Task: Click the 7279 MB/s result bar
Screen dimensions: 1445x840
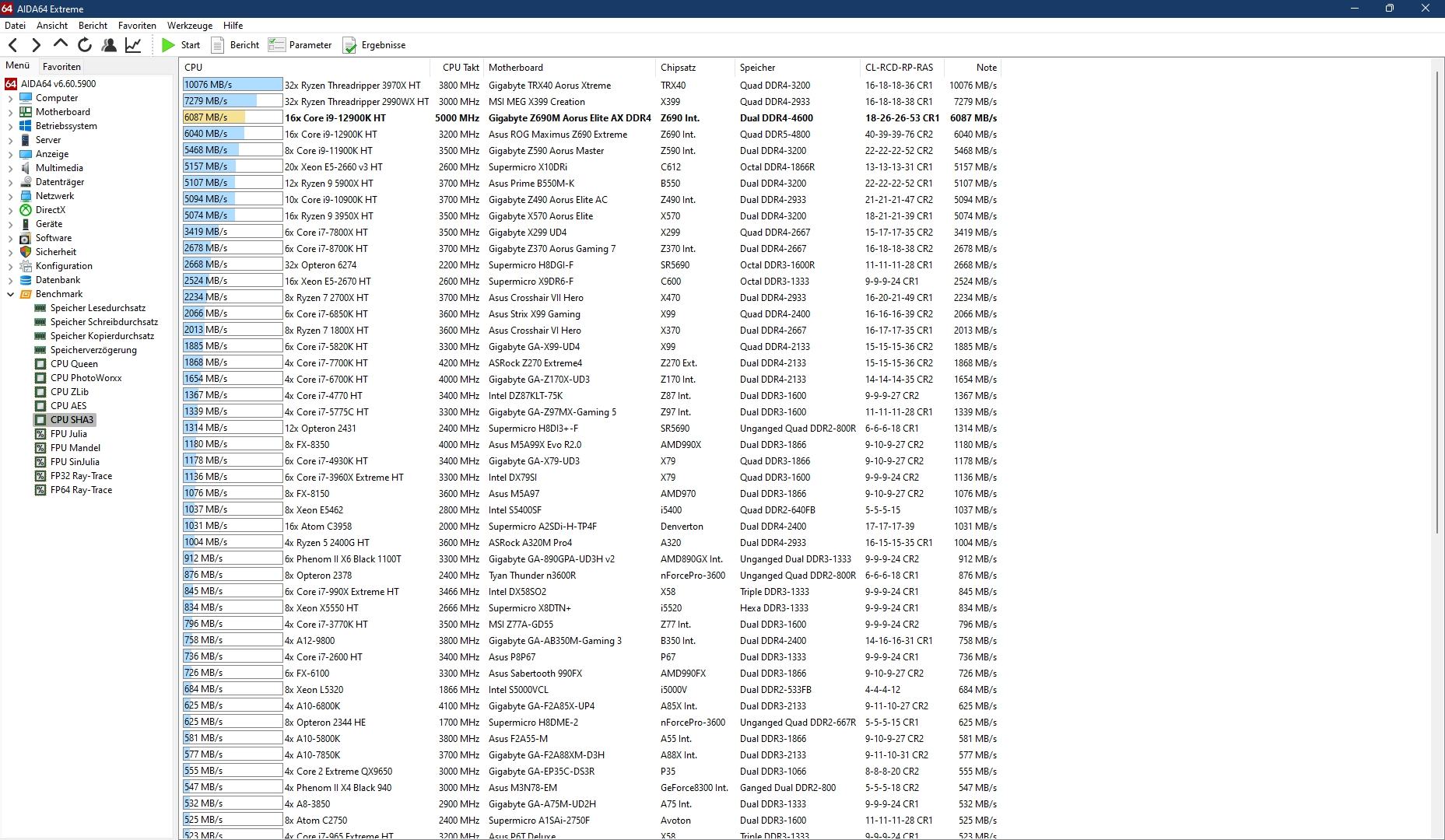Action: click(233, 101)
